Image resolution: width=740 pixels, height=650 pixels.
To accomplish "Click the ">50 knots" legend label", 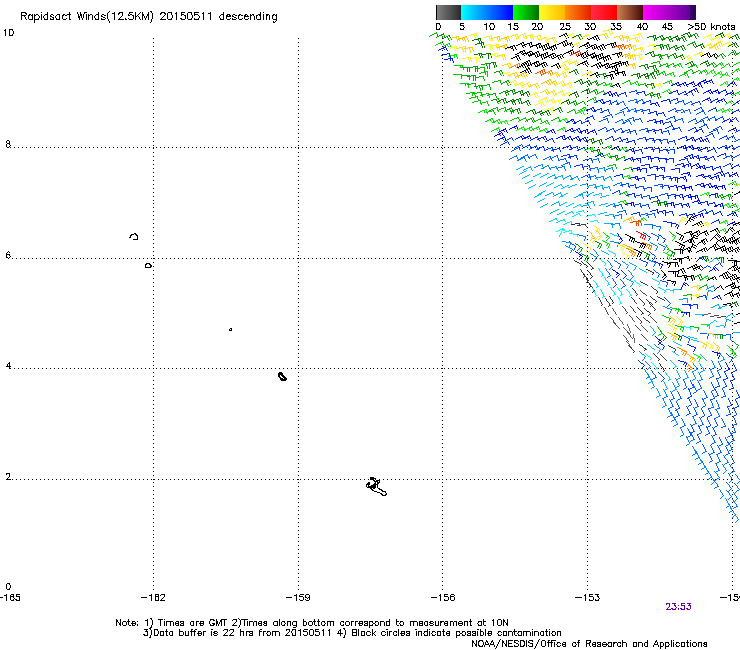I will 711,27.
